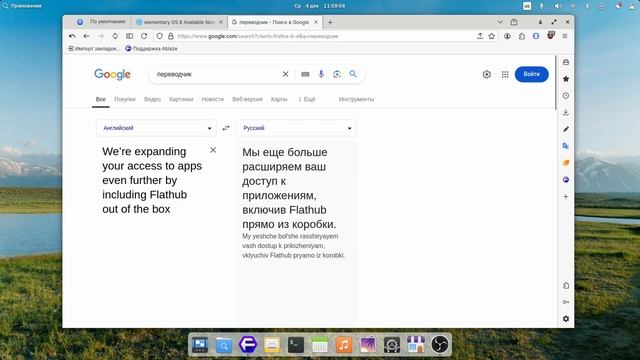
Task: Open Calendar from the dock
Action: point(320,345)
